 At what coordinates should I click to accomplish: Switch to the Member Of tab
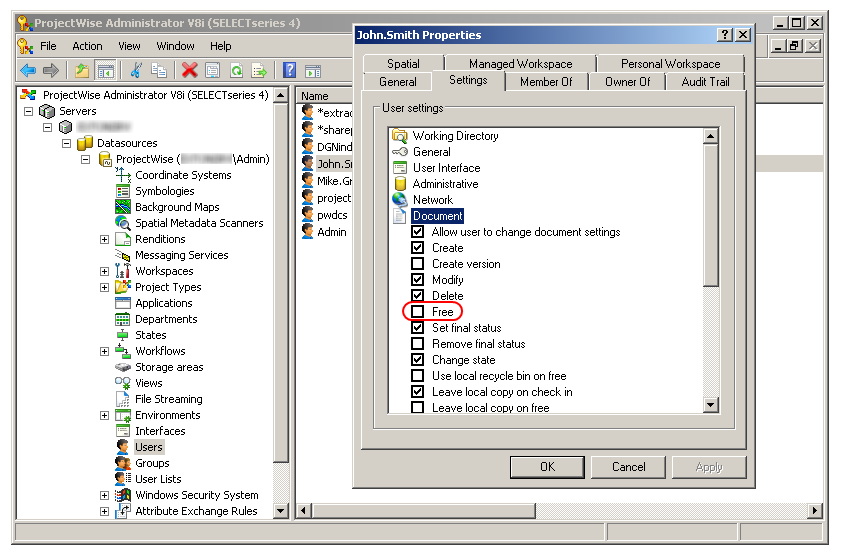(x=546, y=82)
